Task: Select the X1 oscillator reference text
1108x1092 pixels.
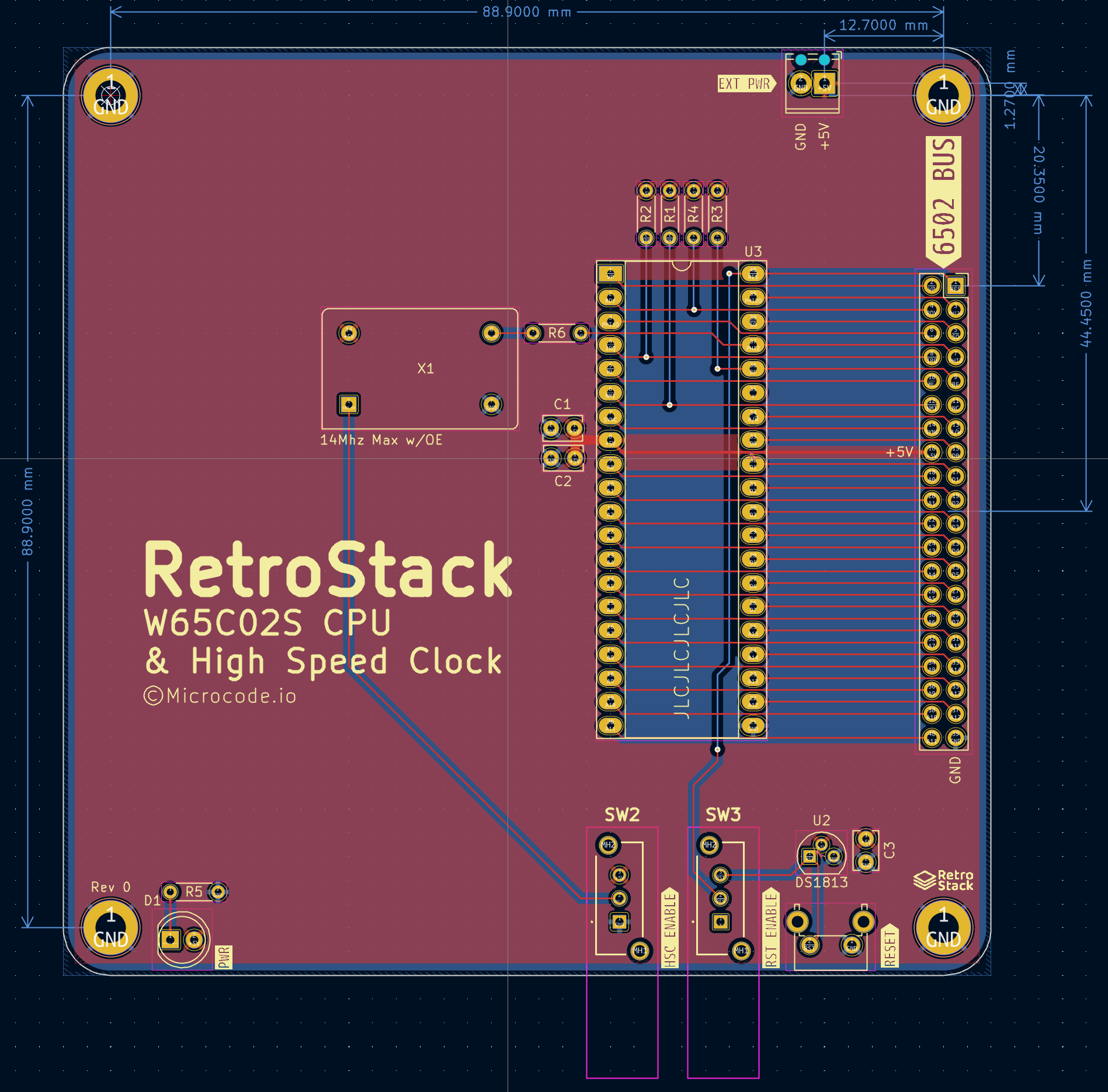Action: tap(426, 368)
